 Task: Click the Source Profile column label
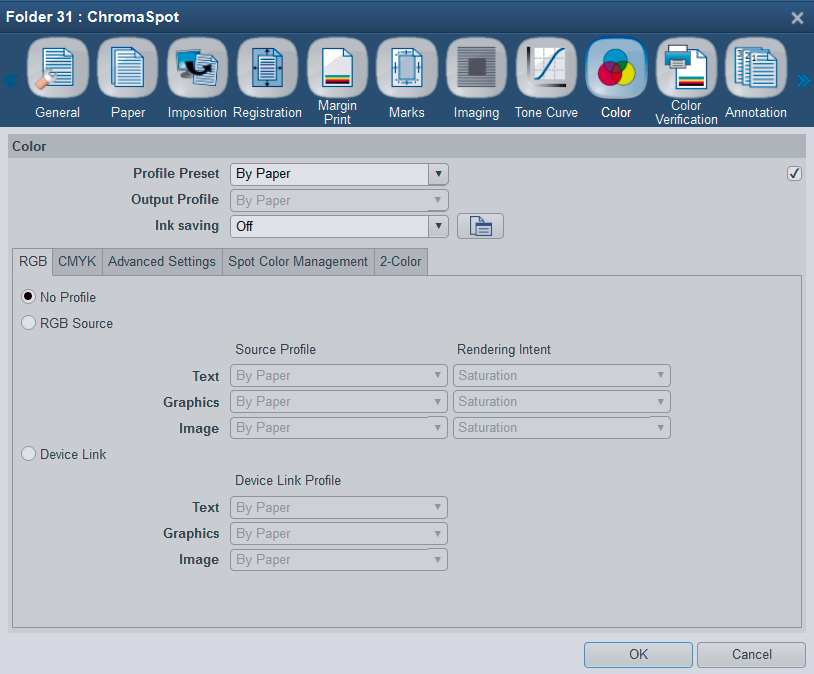tap(275, 349)
